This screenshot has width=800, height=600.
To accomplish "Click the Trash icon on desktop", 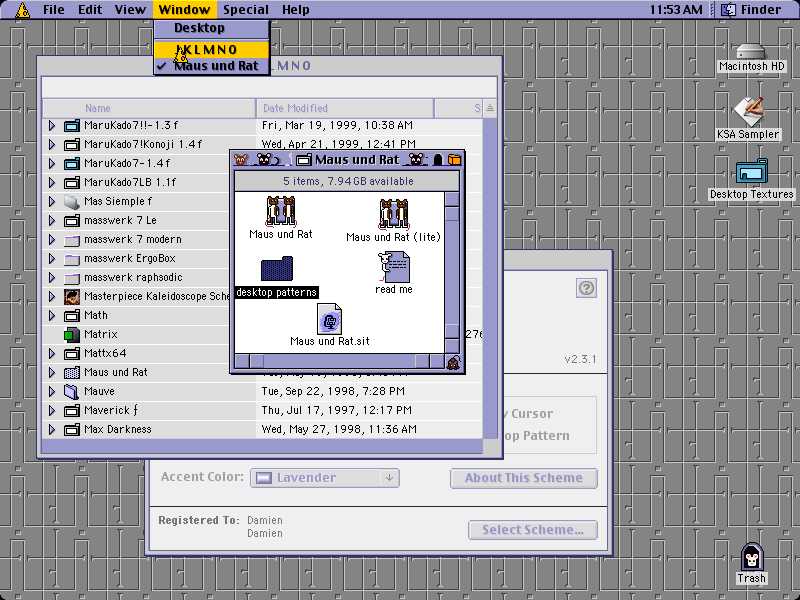I will pos(752,557).
